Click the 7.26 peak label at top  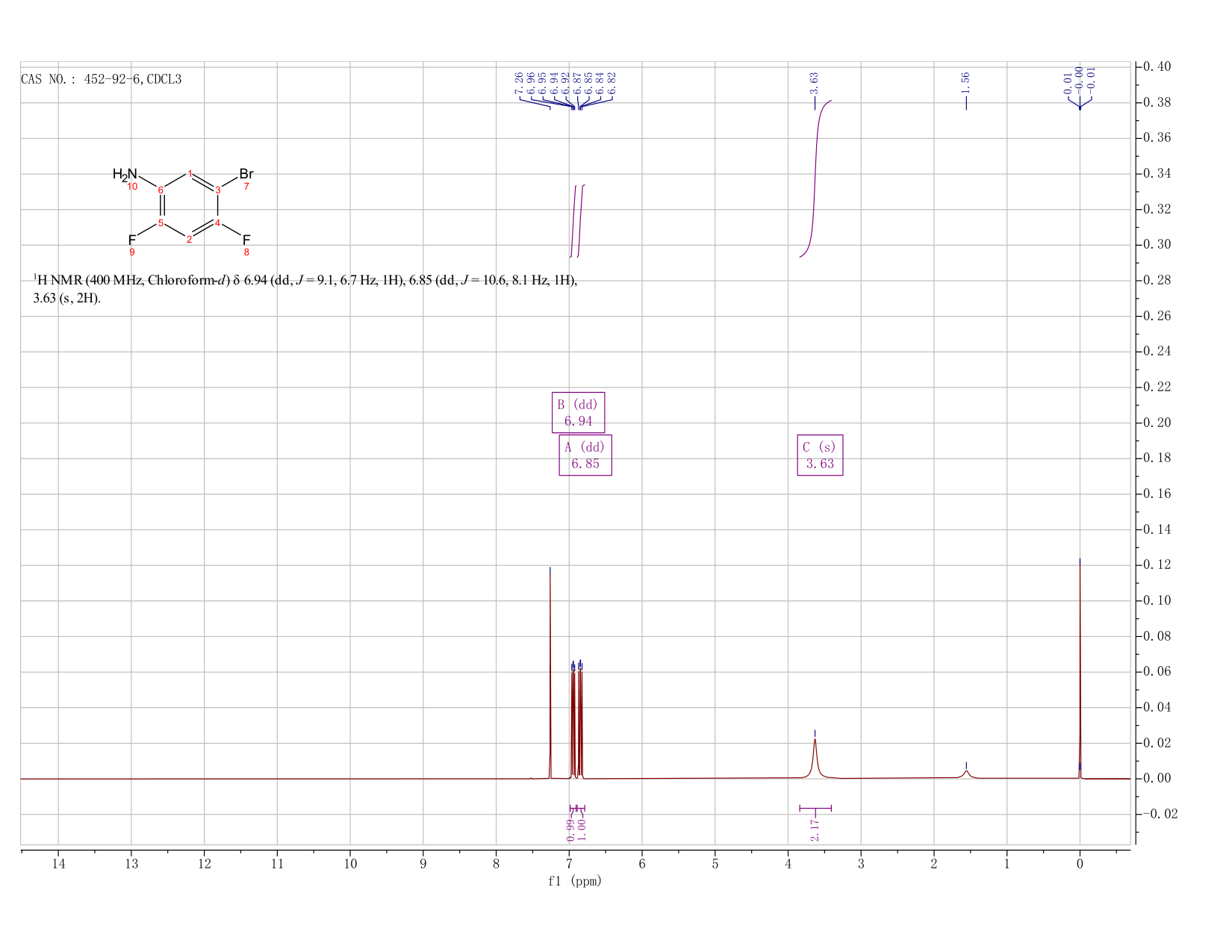[x=519, y=83]
